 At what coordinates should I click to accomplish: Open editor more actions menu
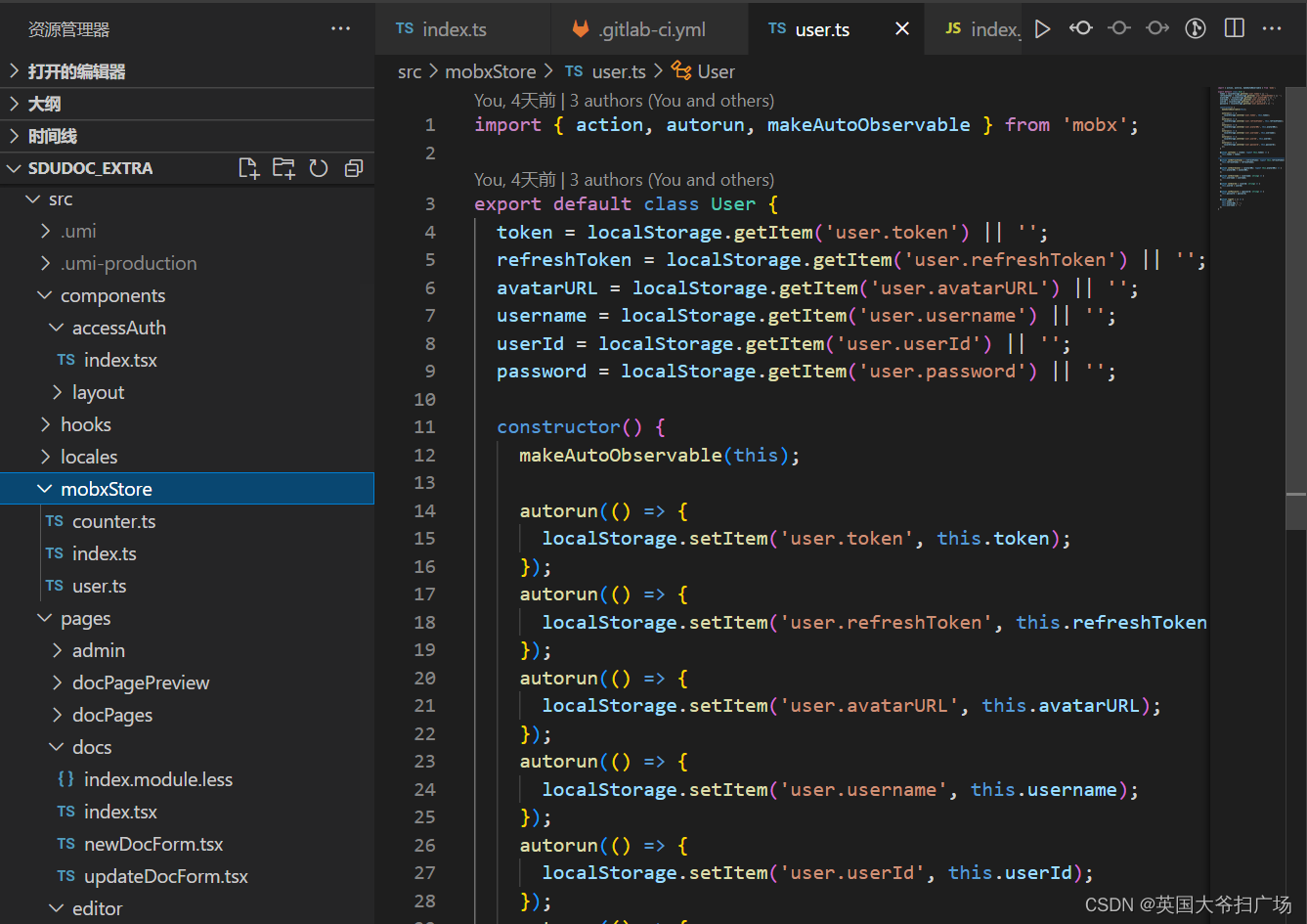pos(1272,28)
